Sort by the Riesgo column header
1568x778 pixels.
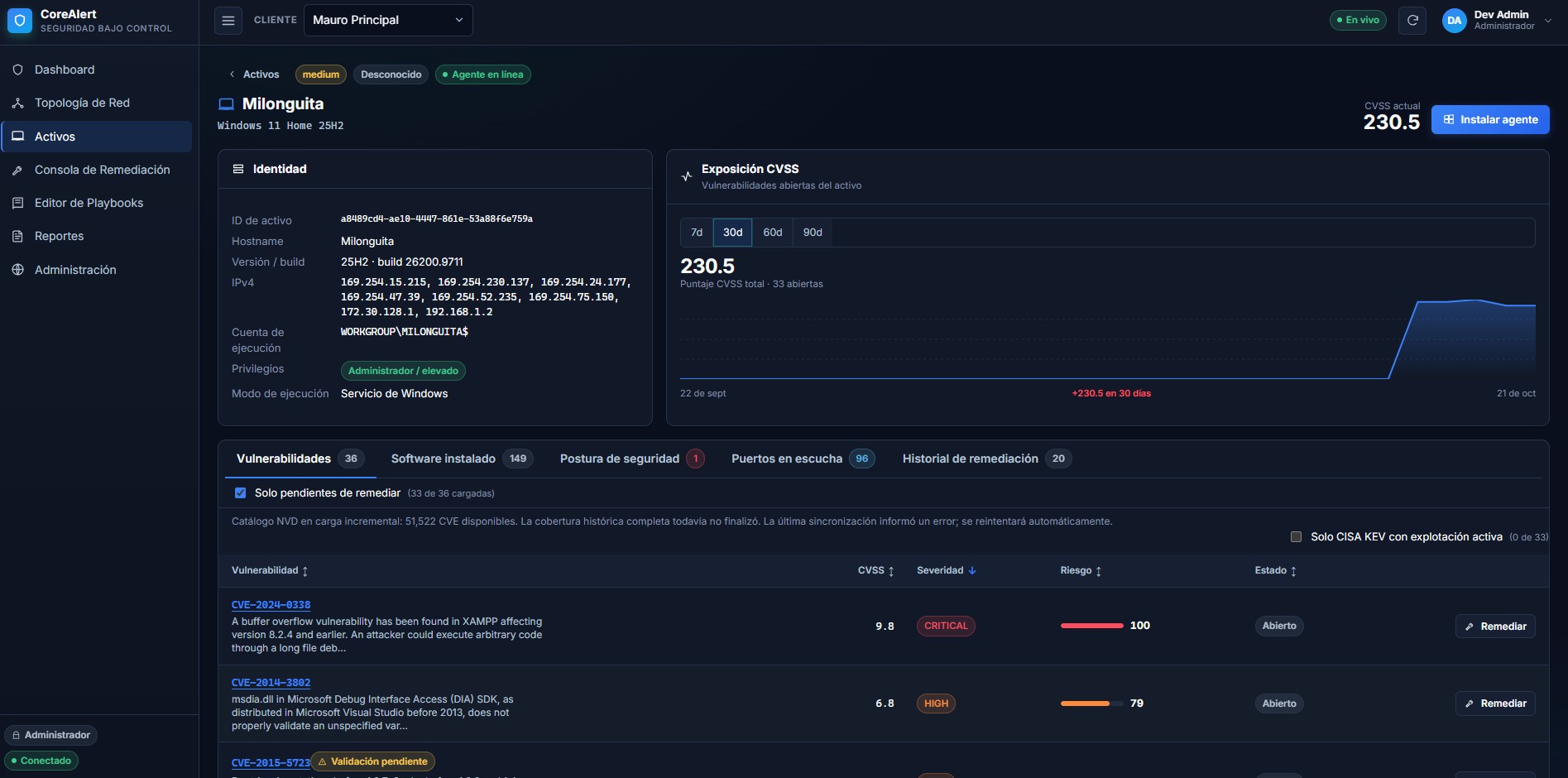1081,570
